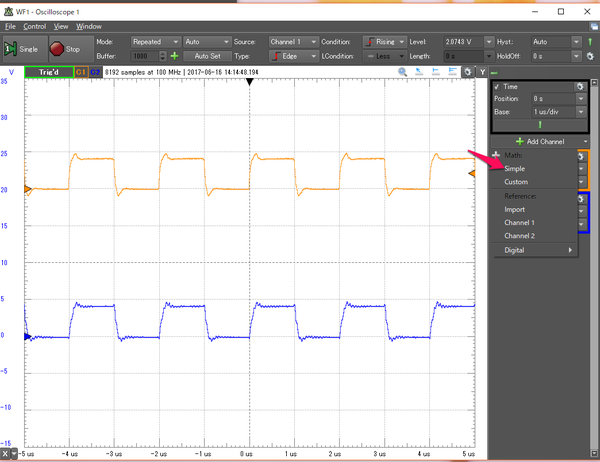The image size is (600, 462).
Task: Click the Add Channel button
Action: tap(541, 142)
